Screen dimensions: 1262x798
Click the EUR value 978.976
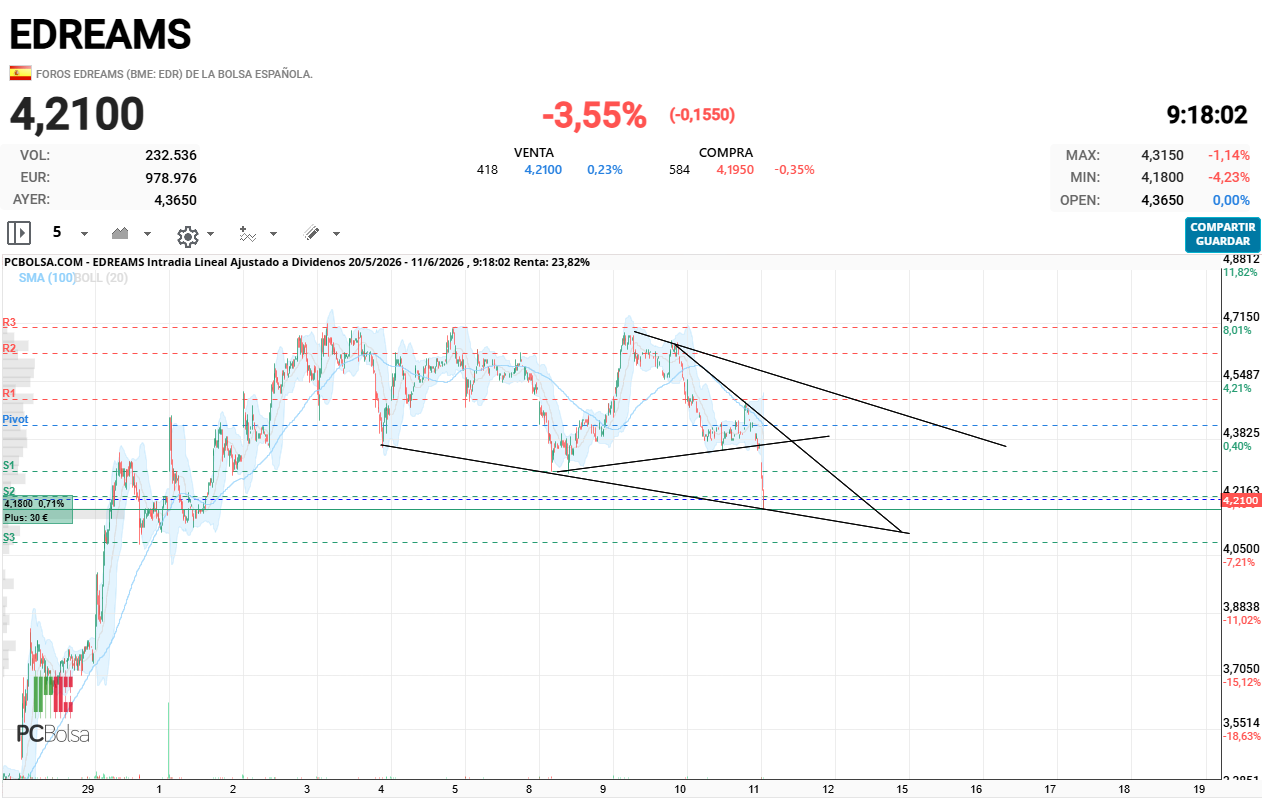[171, 178]
